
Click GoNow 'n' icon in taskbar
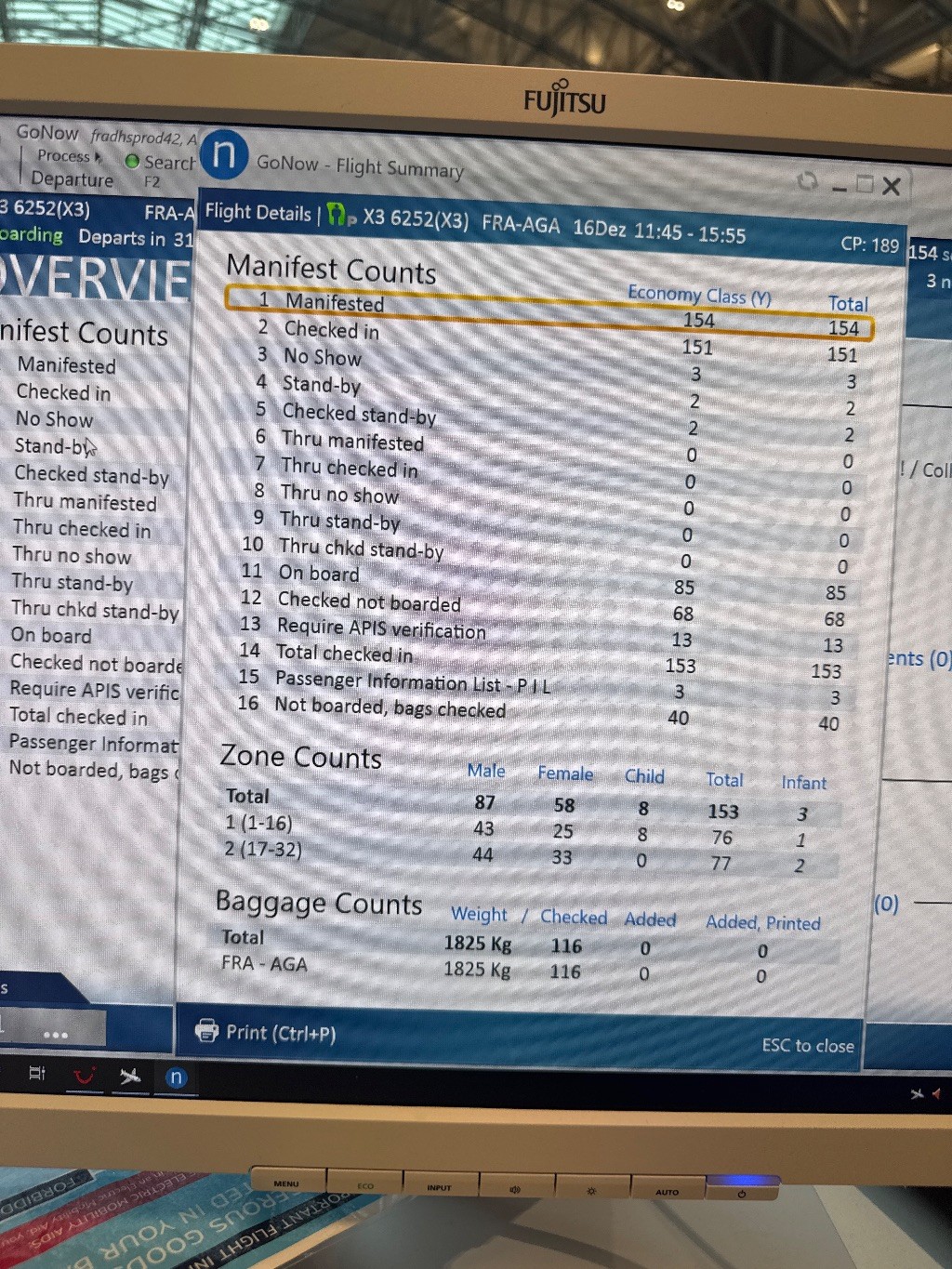pyautogui.click(x=176, y=1077)
